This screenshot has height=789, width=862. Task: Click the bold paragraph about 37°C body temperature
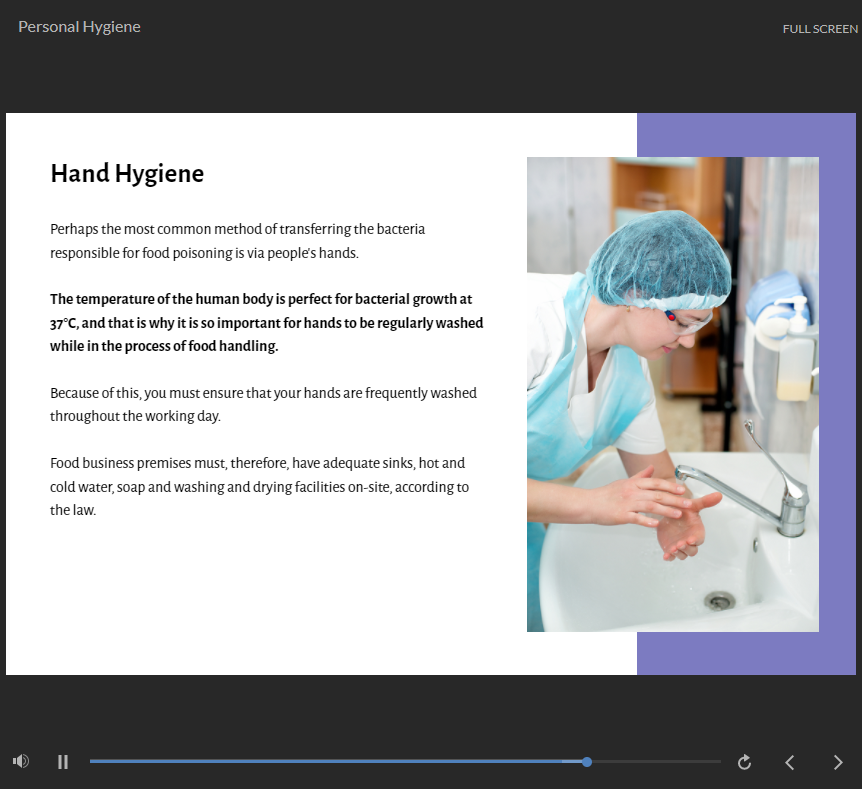(266, 323)
